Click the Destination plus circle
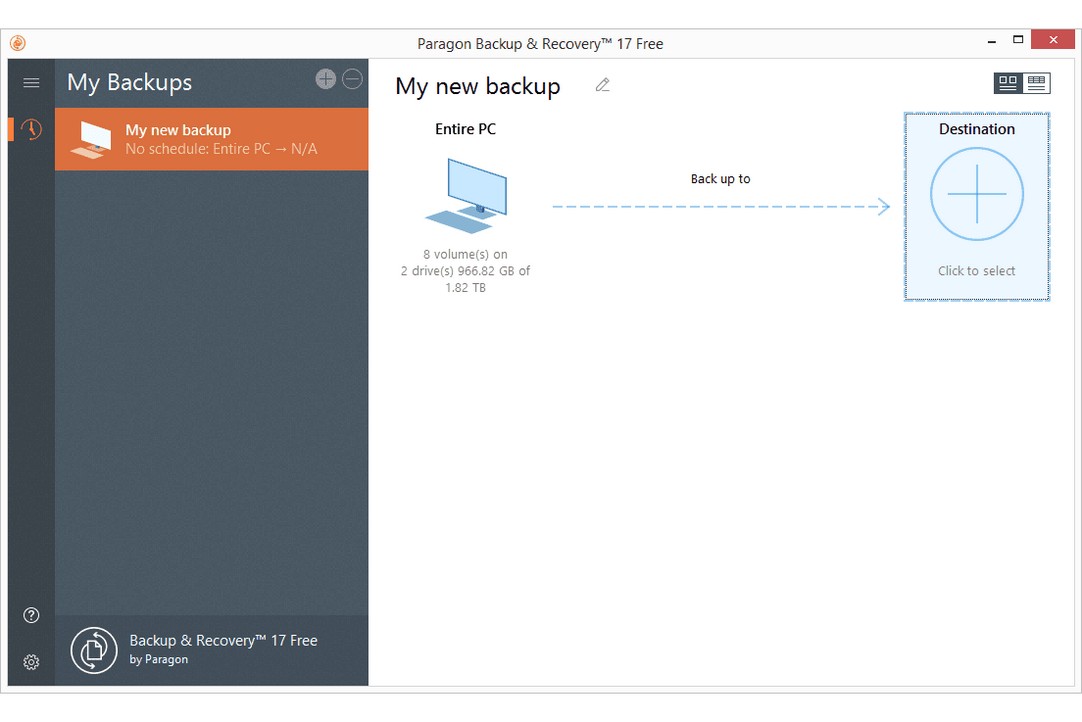The height and width of the screenshot is (722, 1082). [976, 194]
